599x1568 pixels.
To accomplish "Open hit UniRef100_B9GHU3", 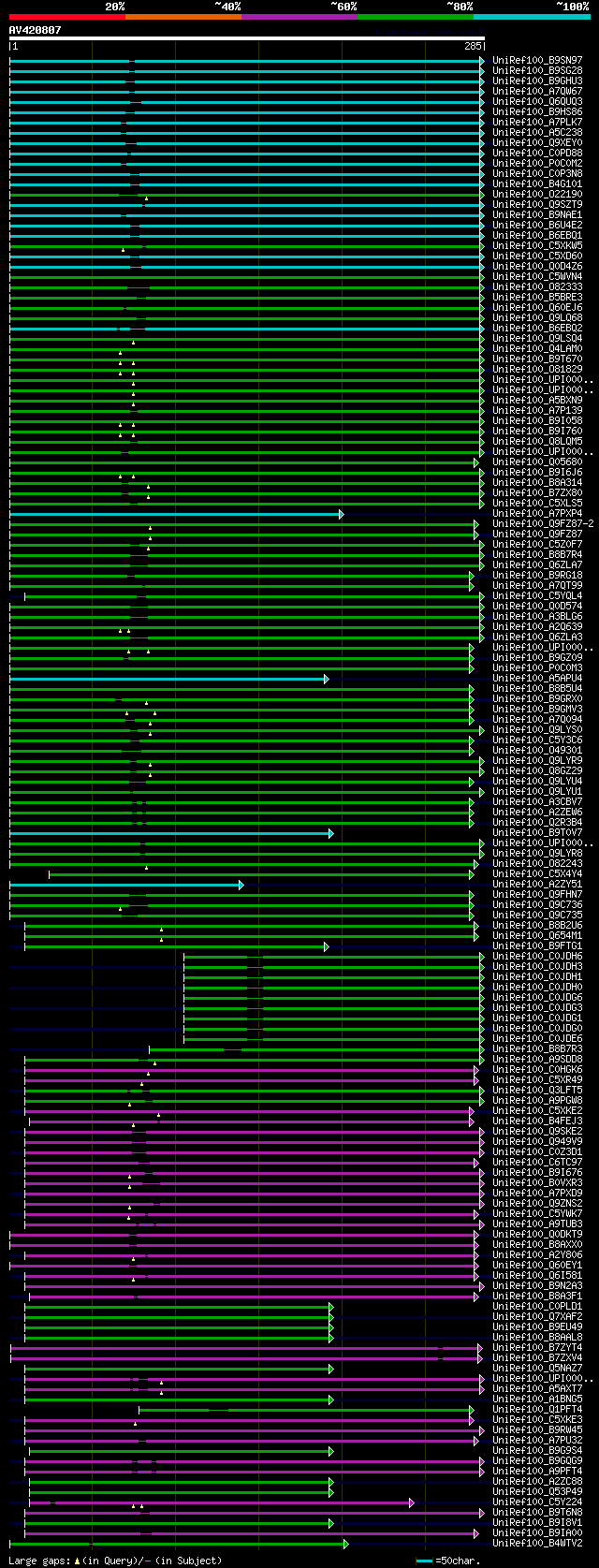I will [x=537, y=81].
